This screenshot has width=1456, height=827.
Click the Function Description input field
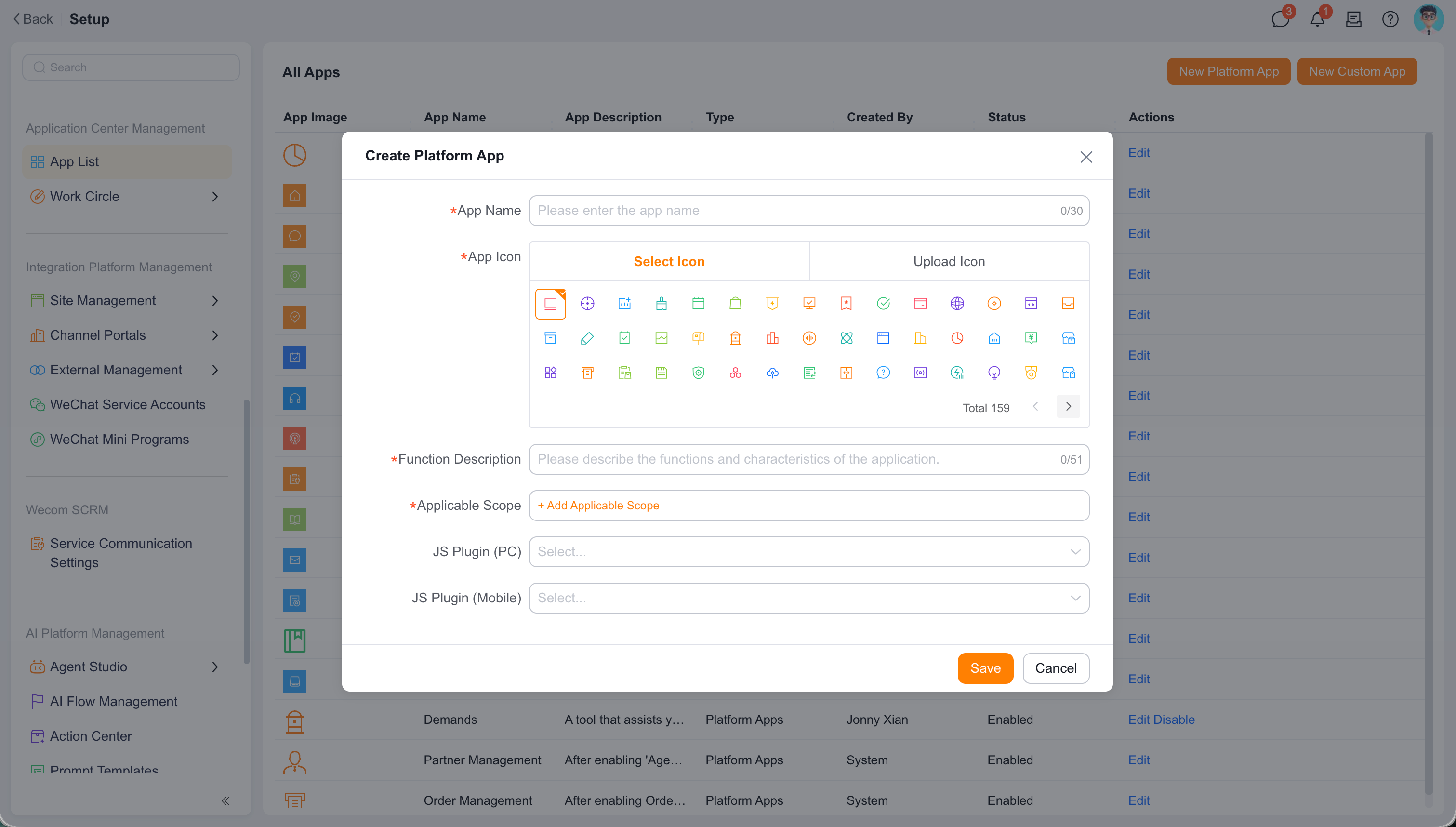click(x=809, y=459)
